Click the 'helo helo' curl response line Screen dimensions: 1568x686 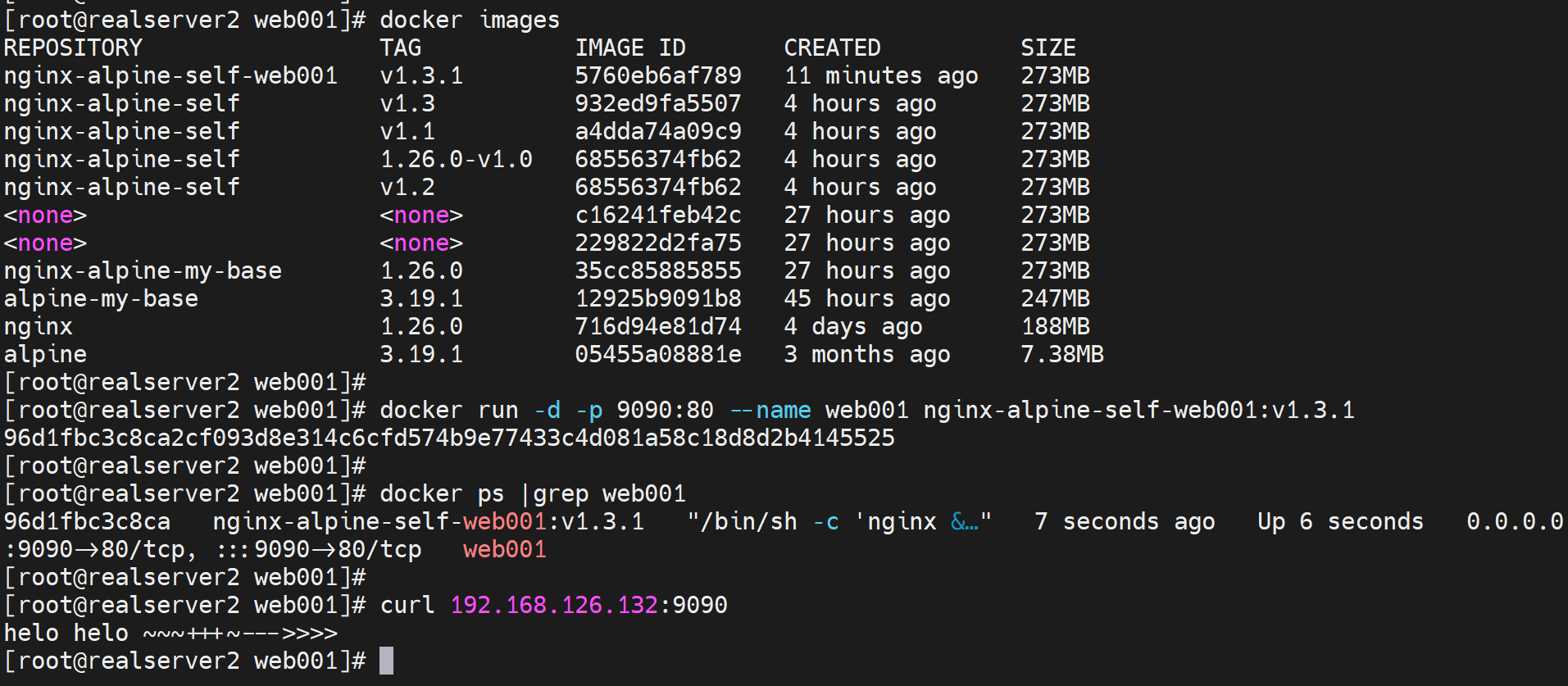[x=170, y=634]
